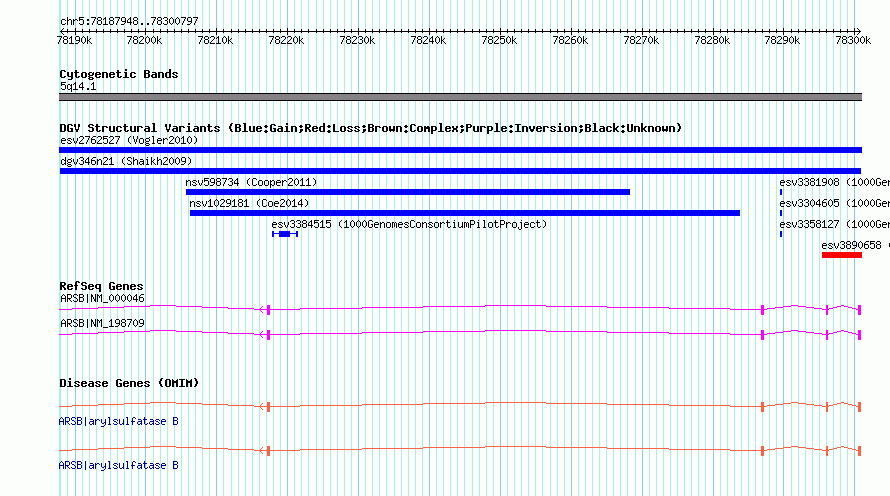This screenshot has width=890, height=496.
Task: Click the chr5:78187948..78300797 coordinate label
Action: [129, 21]
